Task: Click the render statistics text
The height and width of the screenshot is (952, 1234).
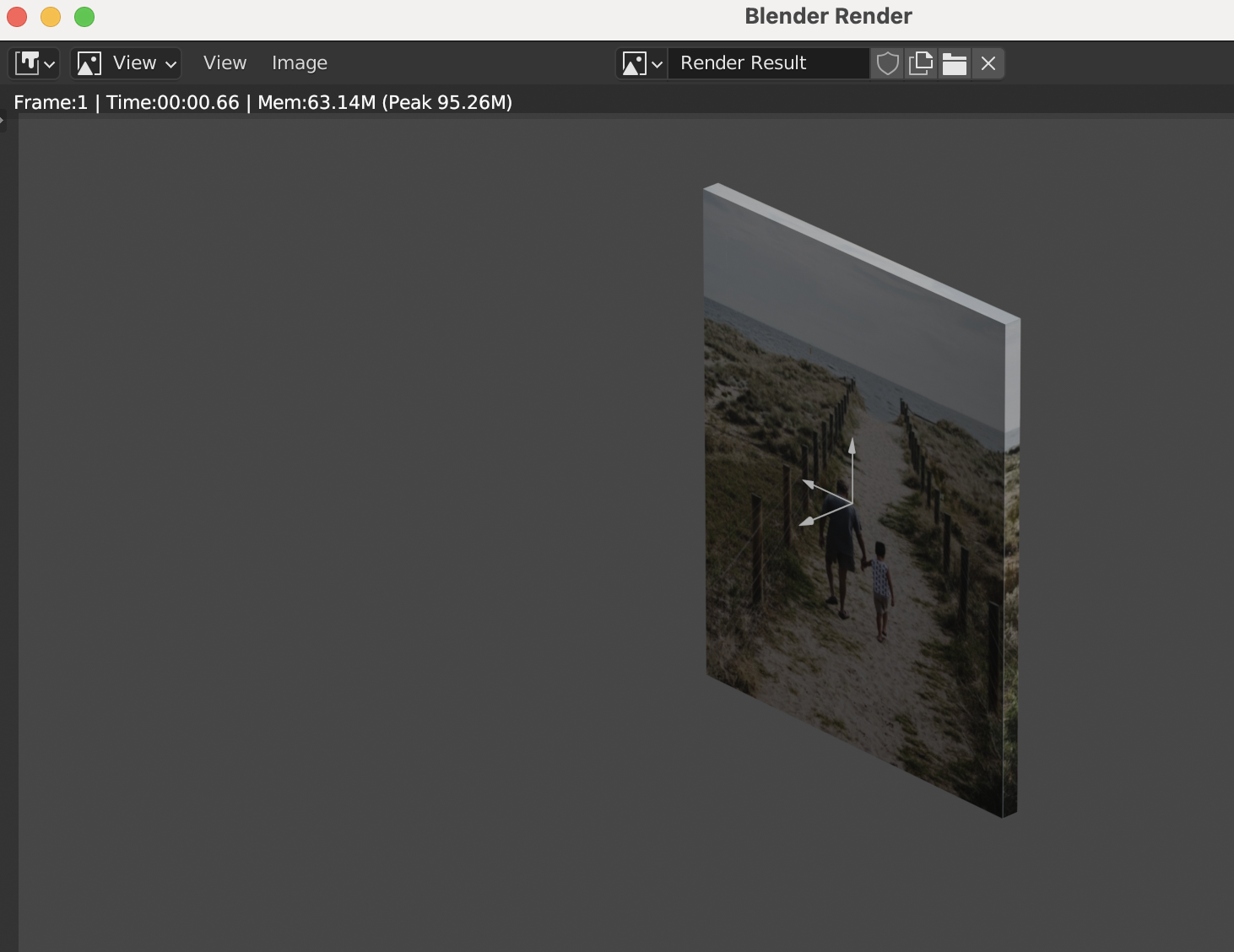Action: pyautogui.click(x=263, y=102)
